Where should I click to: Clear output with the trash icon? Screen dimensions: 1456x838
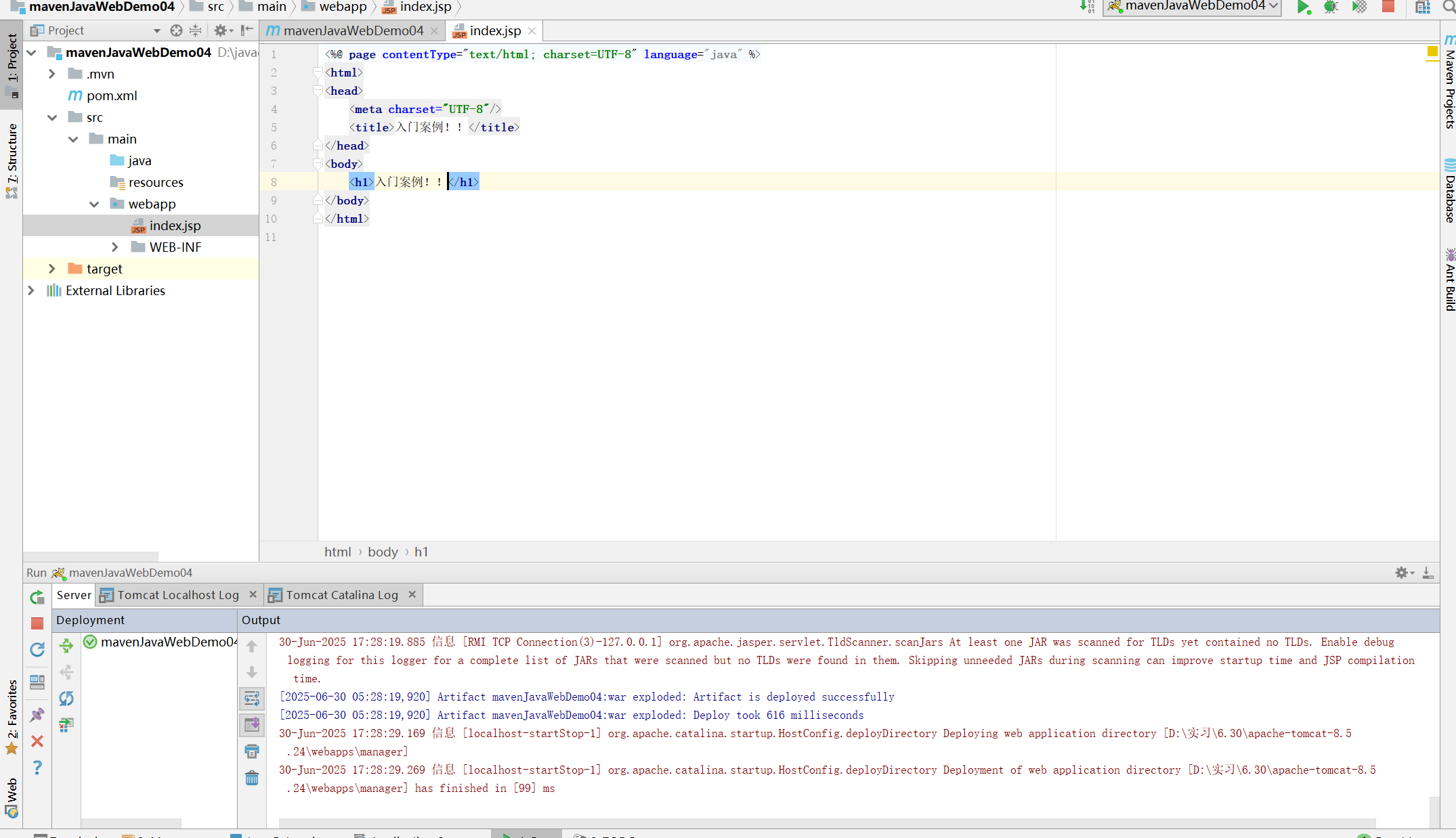tap(252, 778)
